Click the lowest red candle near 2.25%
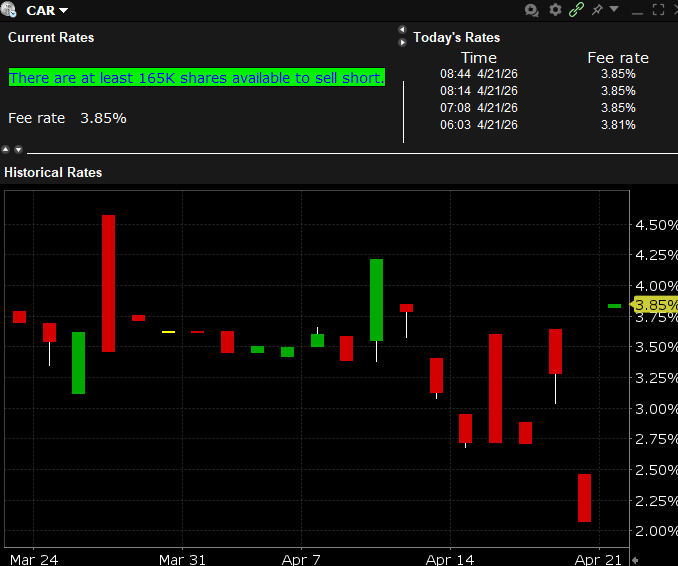The image size is (678, 566). pyautogui.click(x=585, y=498)
